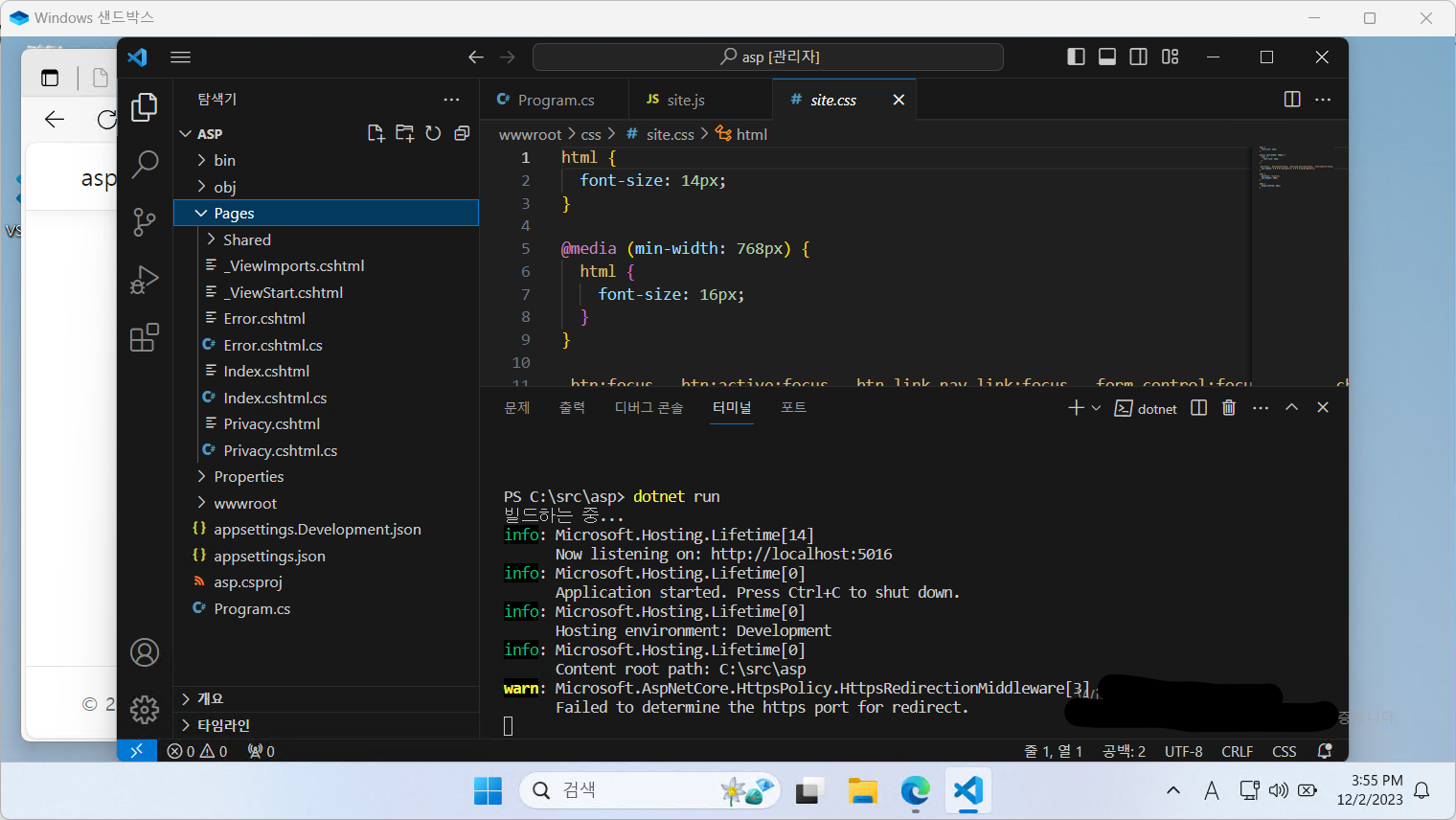Click the remote window status bar icon
Image resolution: width=1456 pixels, height=820 pixels.
point(137,751)
